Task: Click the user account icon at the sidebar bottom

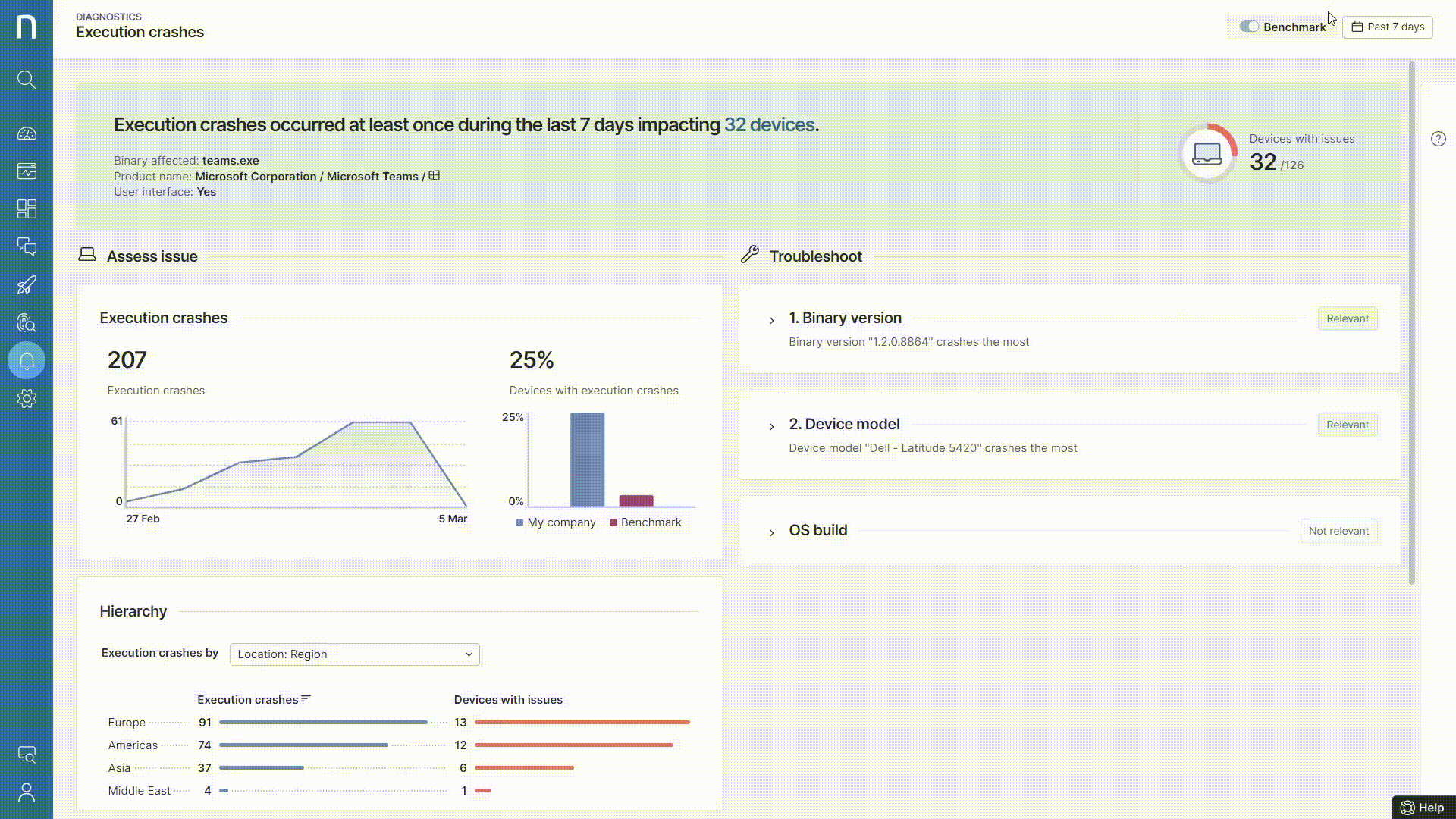Action: coord(27,792)
